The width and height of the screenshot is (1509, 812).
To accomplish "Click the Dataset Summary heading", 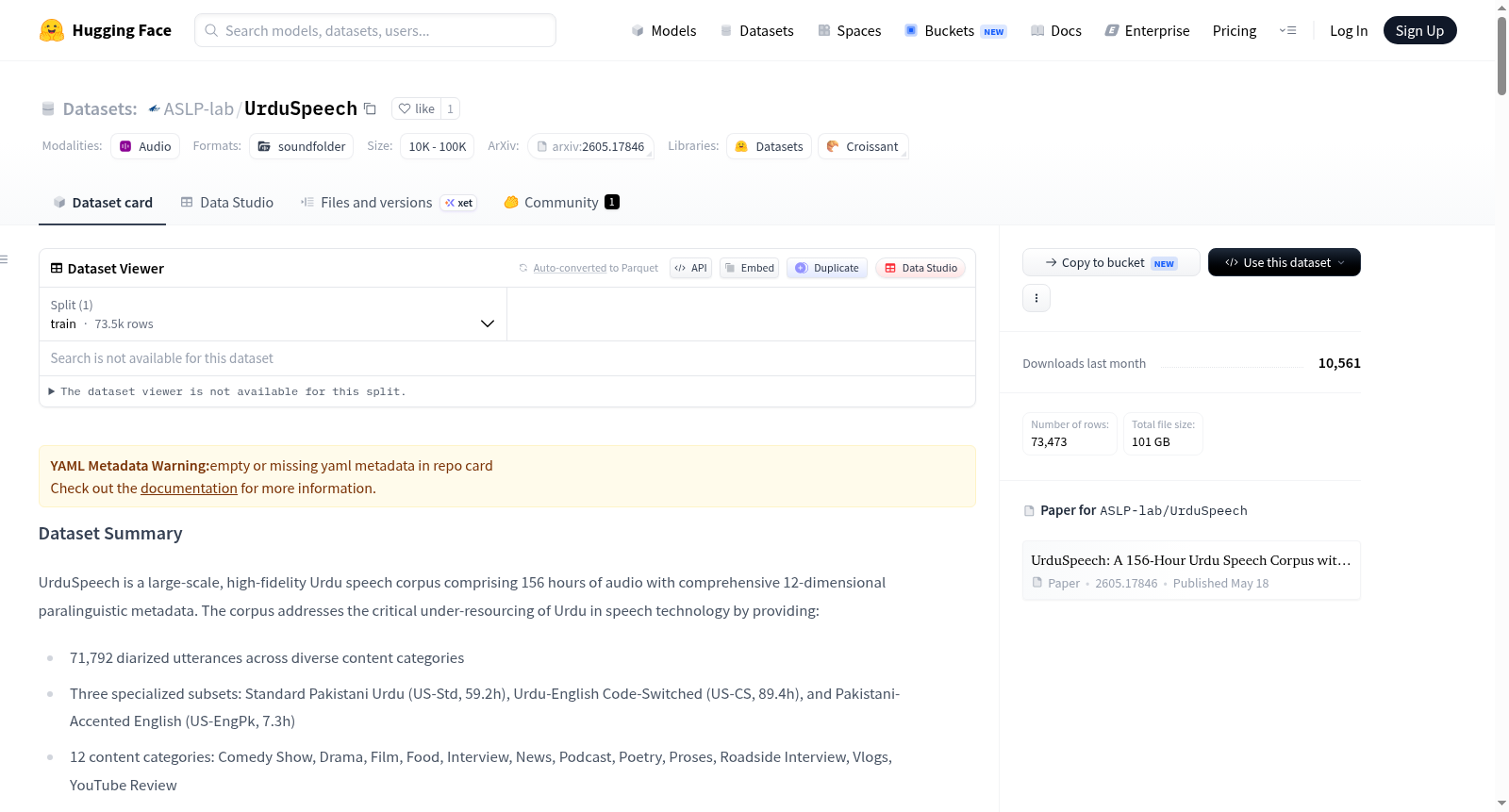I will coord(110,534).
